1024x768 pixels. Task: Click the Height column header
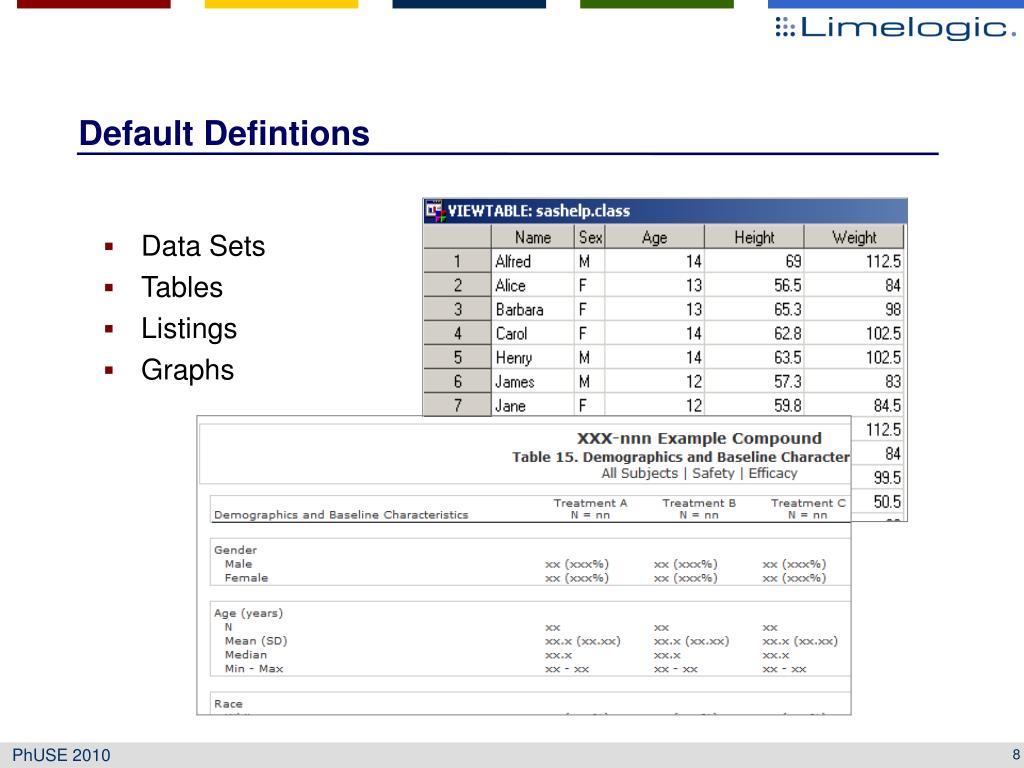754,237
